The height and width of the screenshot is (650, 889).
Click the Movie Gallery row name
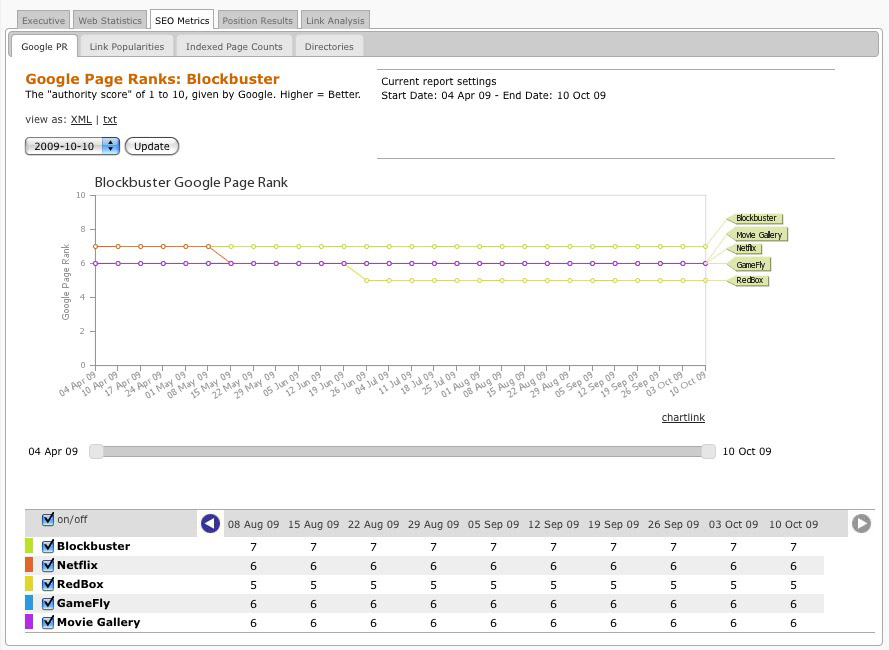[x=98, y=622]
